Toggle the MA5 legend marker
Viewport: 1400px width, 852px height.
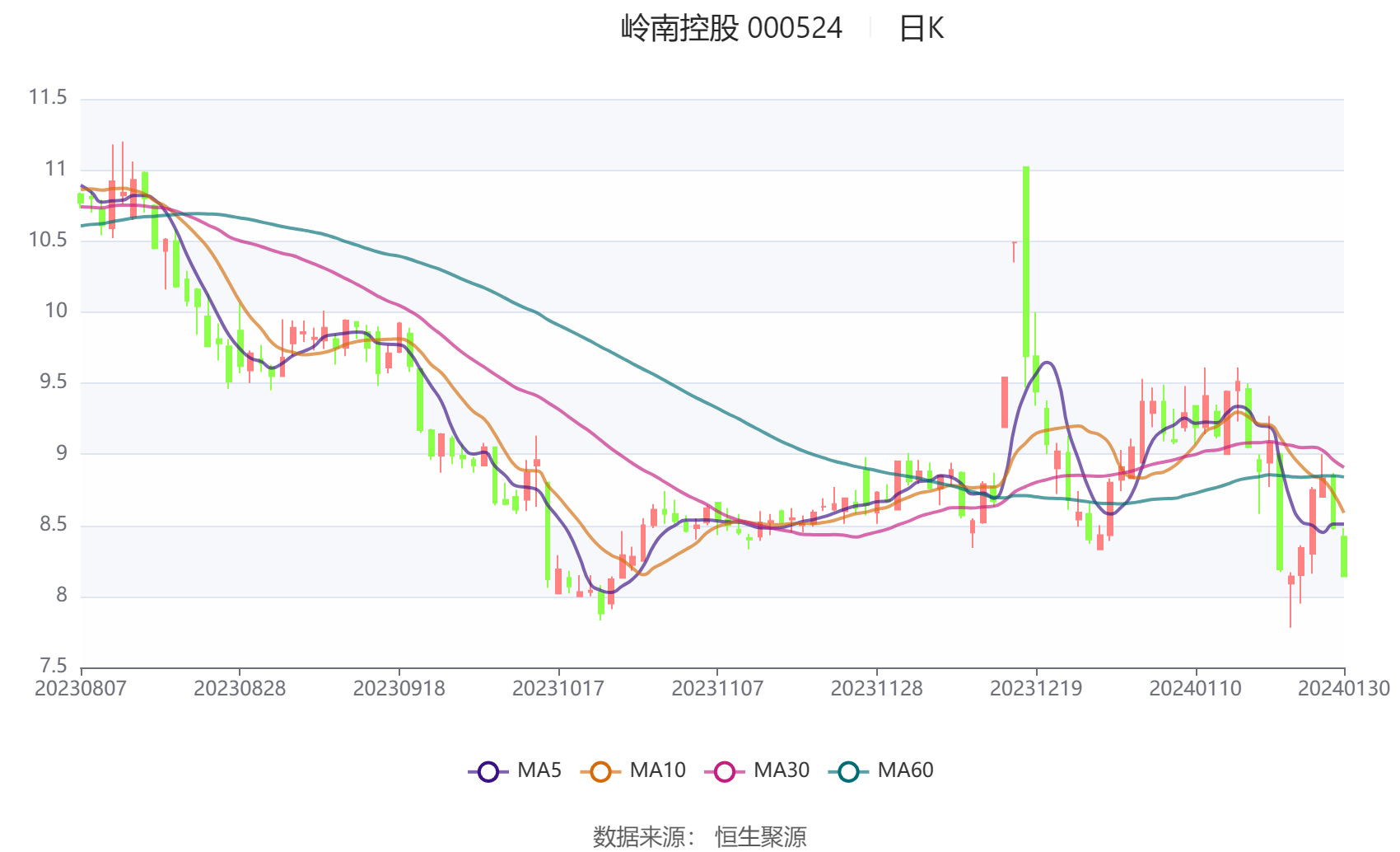pos(488,771)
